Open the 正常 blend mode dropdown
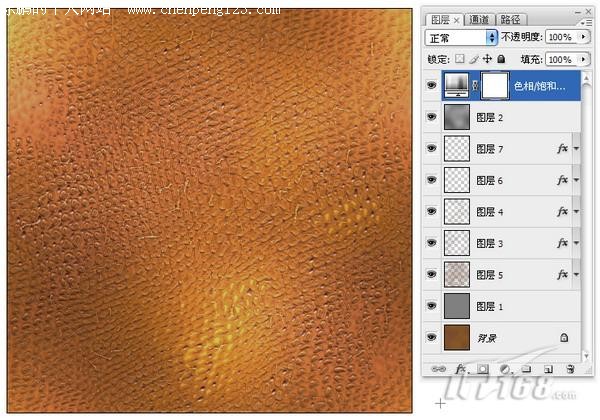The height and width of the screenshot is (420, 600). tap(461, 37)
